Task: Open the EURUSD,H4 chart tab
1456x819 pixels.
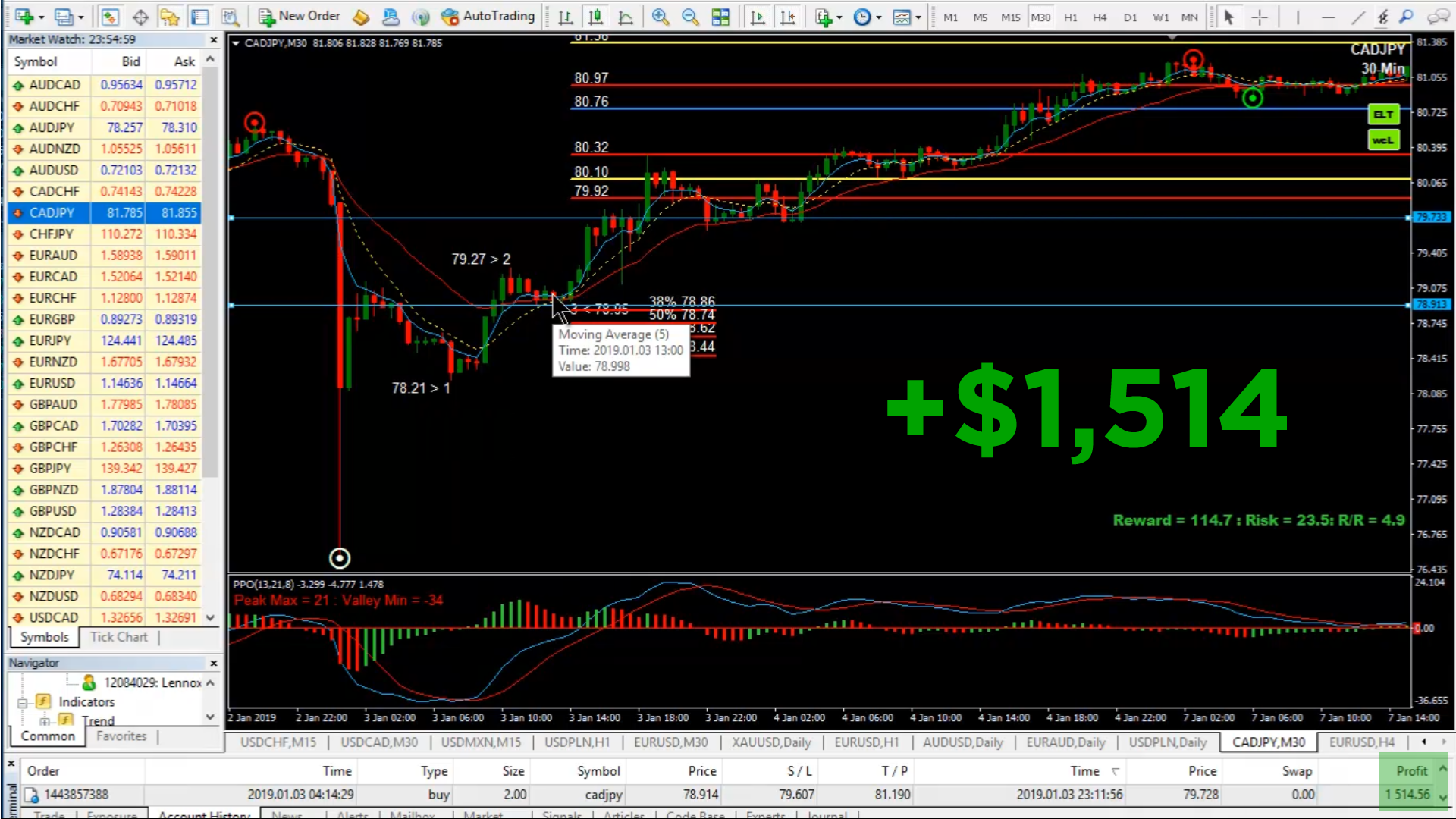Action: (x=1361, y=742)
